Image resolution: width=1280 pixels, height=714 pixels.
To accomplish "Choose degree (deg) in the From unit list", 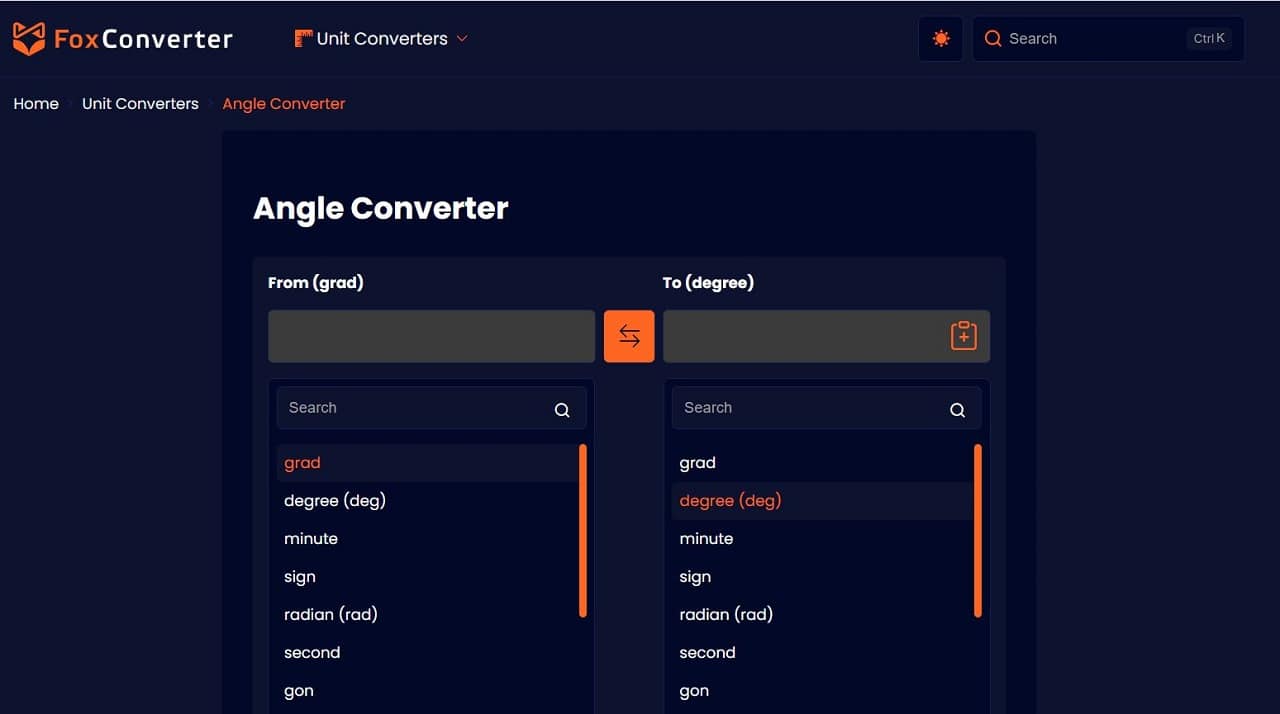I will point(335,500).
